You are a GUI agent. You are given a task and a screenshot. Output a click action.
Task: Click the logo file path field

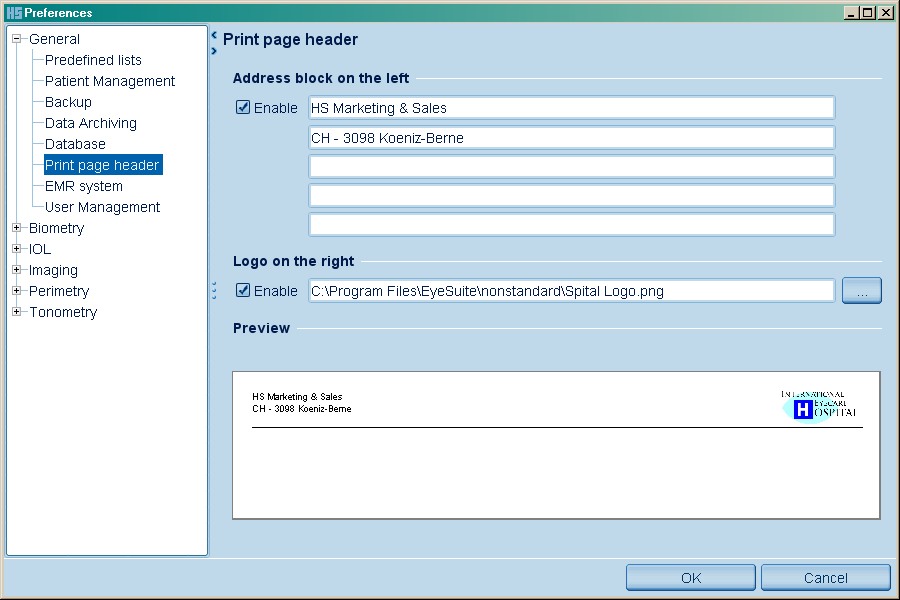(571, 291)
